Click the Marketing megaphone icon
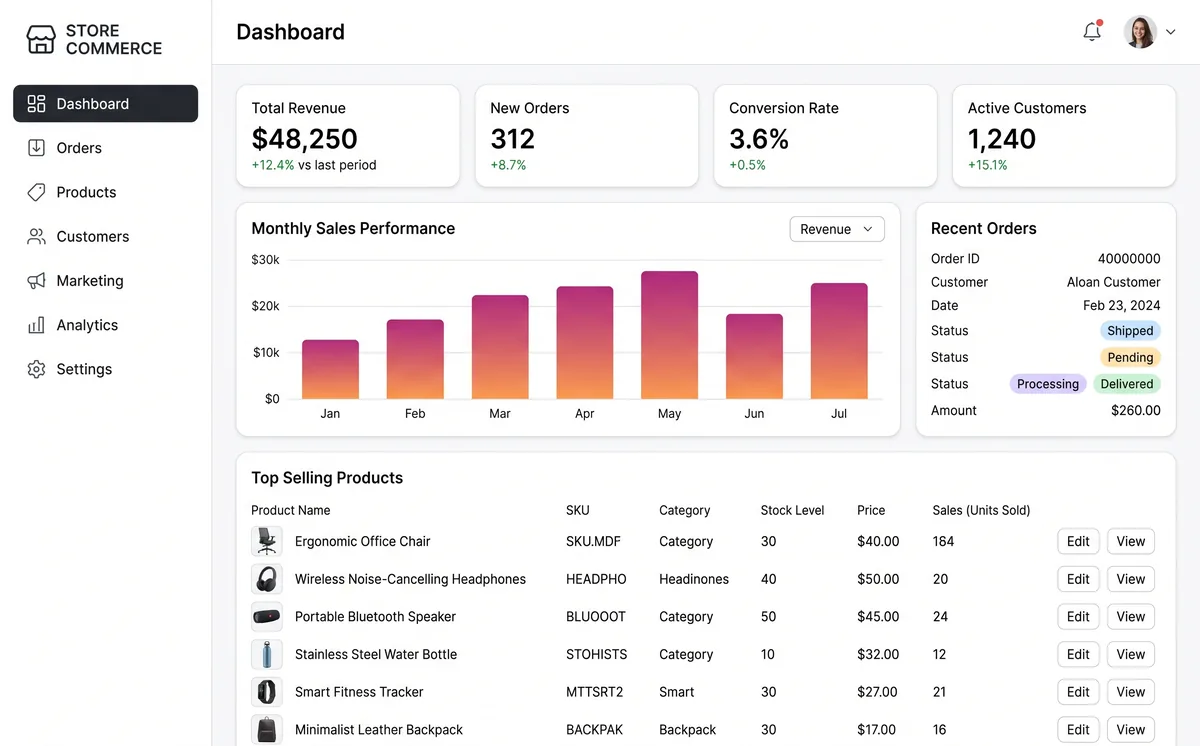Image resolution: width=1200 pixels, height=746 pixels. (37, 281)
